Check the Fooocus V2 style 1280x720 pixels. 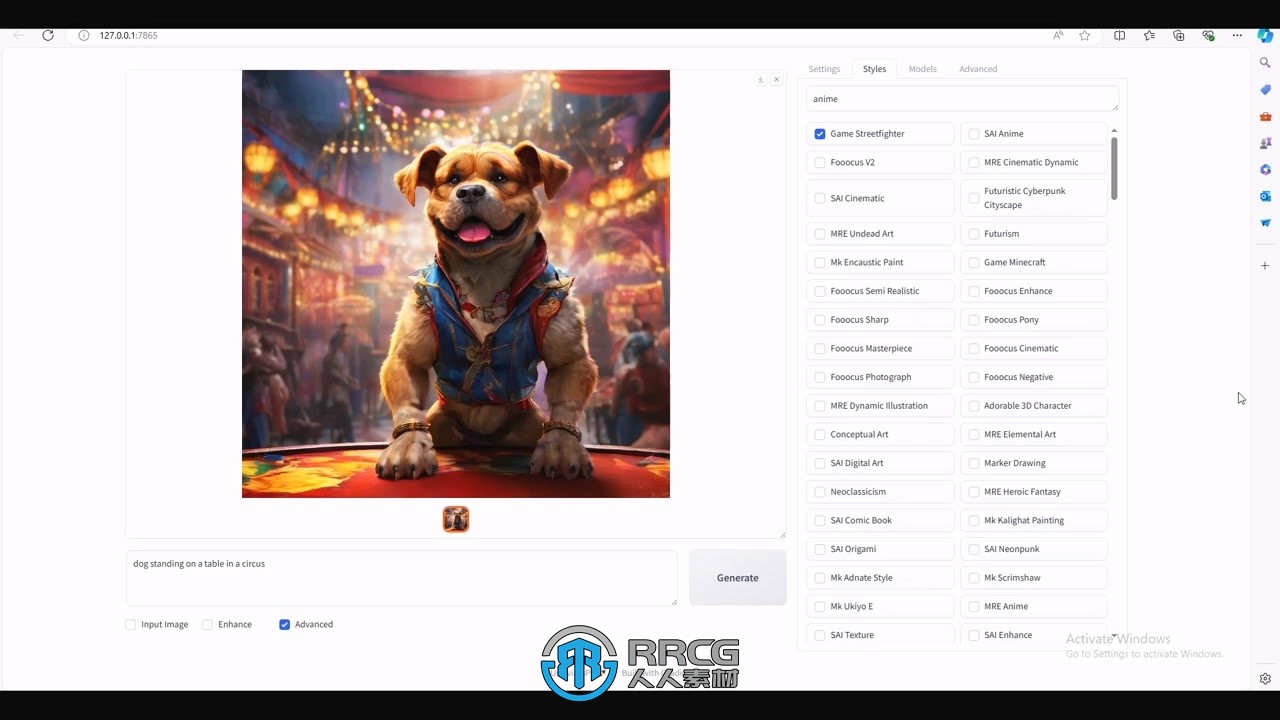(x=820, y=162)
